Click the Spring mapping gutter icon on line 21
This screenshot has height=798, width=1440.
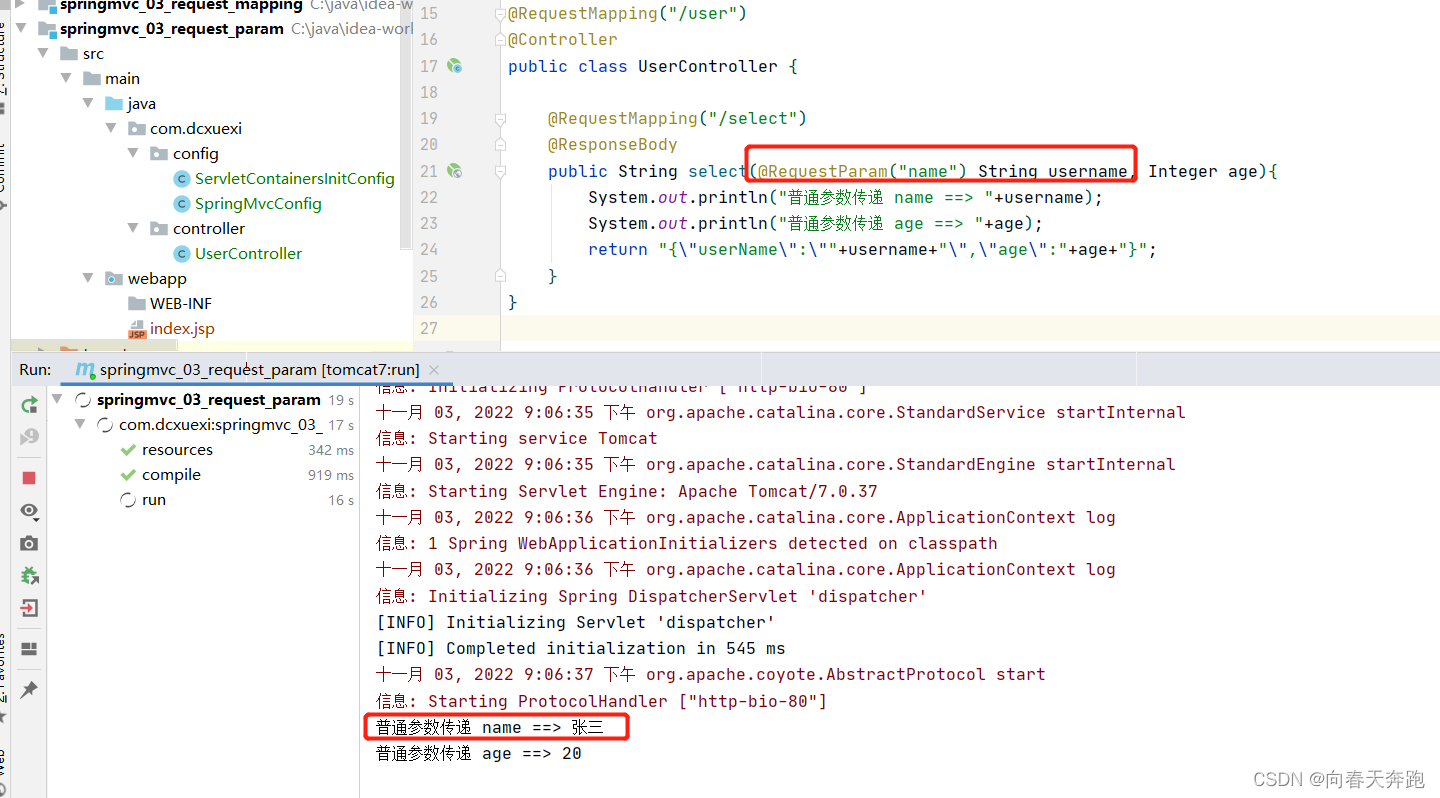pyautogui.click(x=455, y=171)
